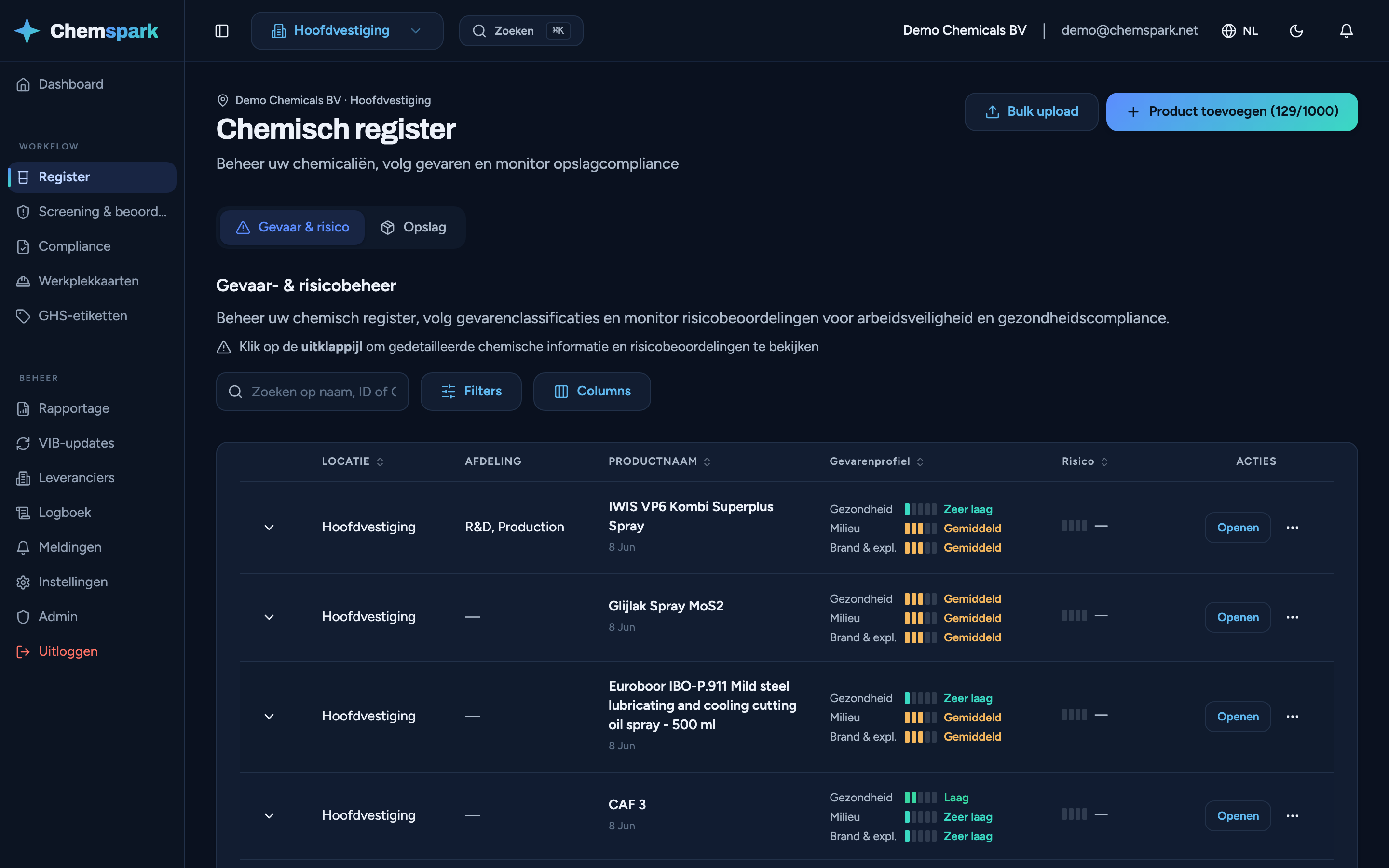This screenshot has width=1389, height=868.
Task: Open CAF 3 via Openen
Action: coord(1238,816)
